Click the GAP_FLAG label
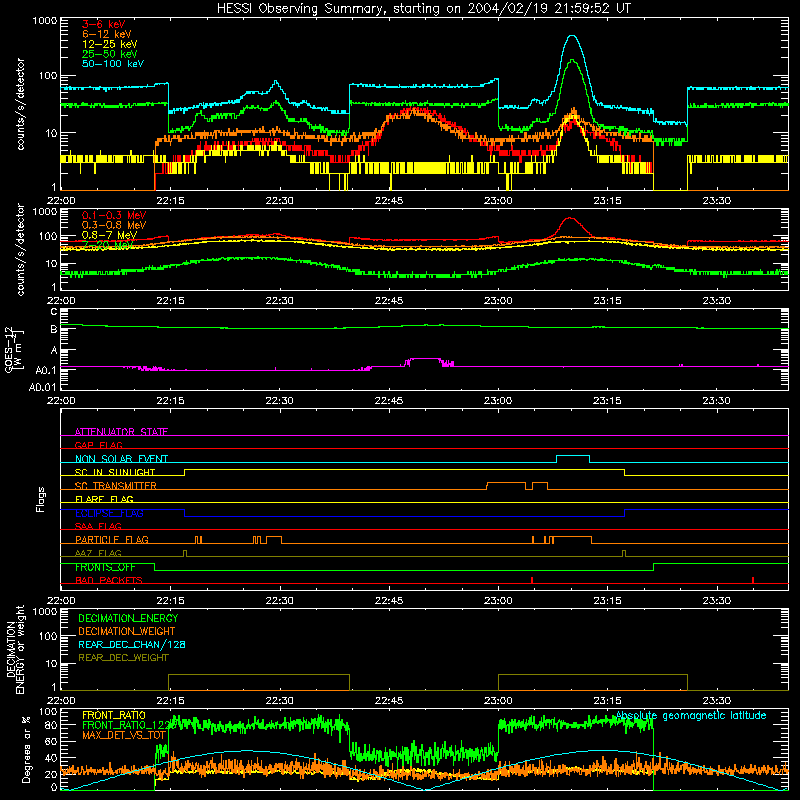800x800 pixels. (x=98, y=445)
